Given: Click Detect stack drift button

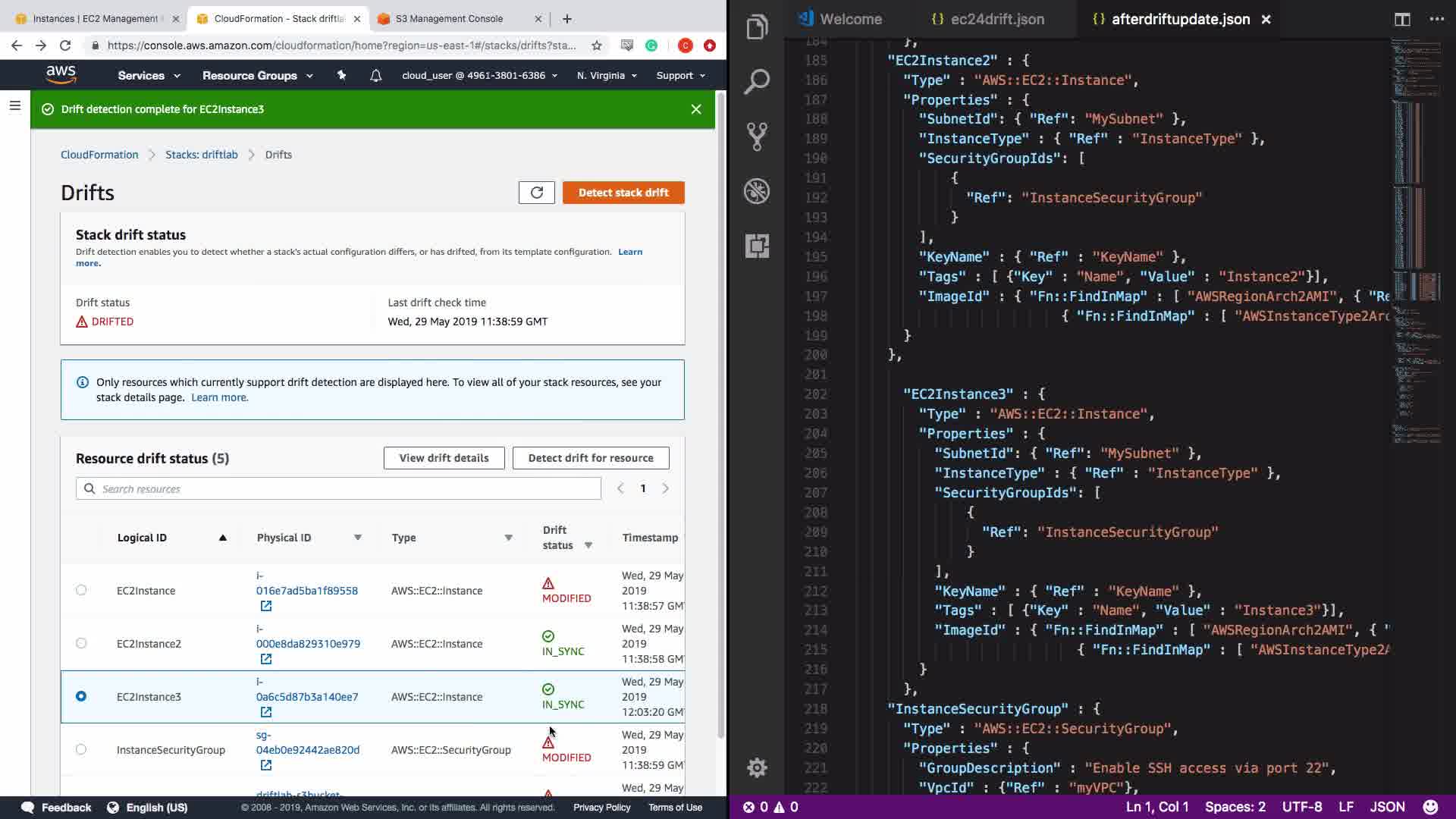Looking at the screenshot, I should 623,193.
